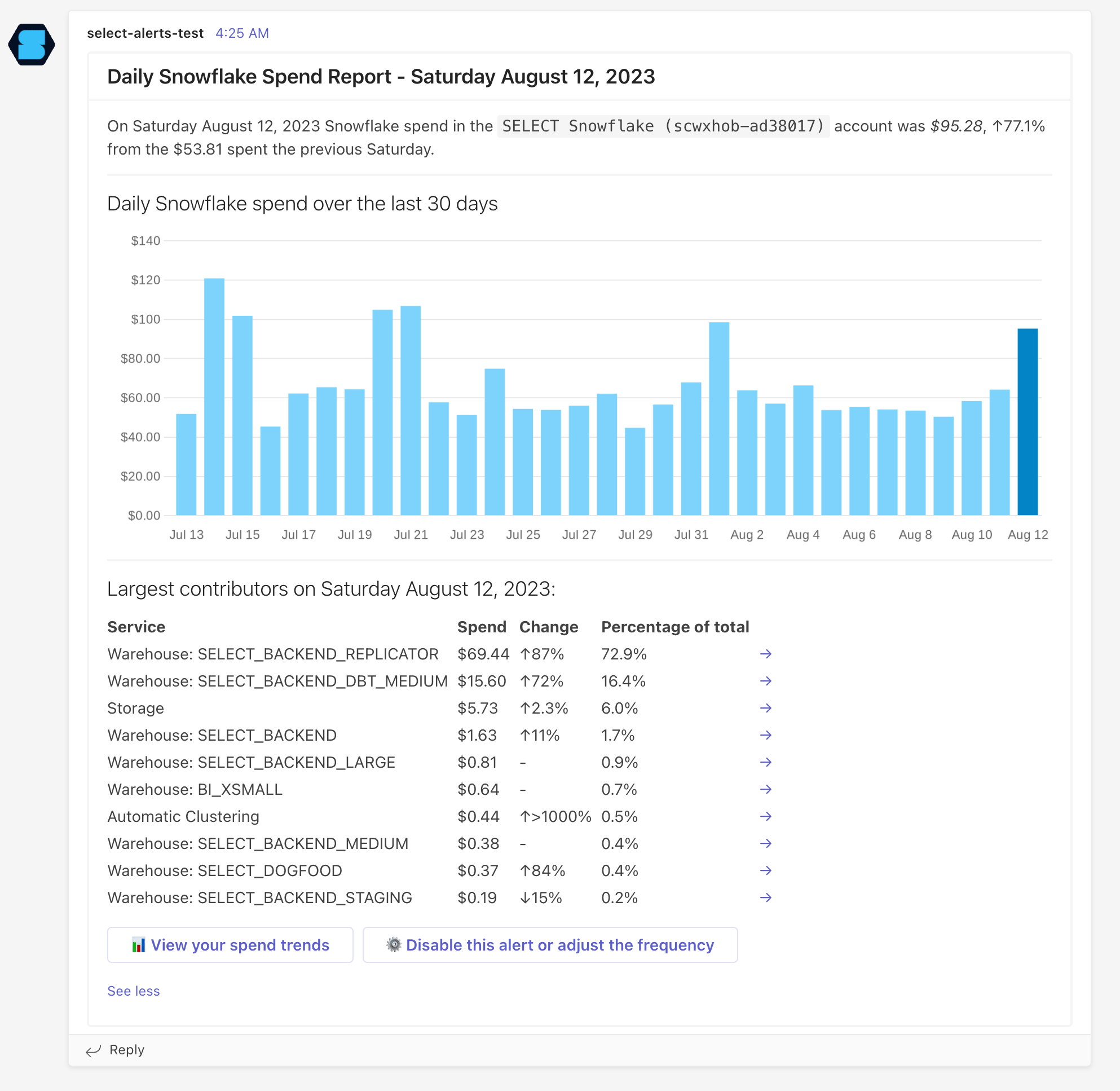Click the bar chart emoji icon
Image resolution: width=1120 pixels, height=1091 pixels.
point(139,945)
